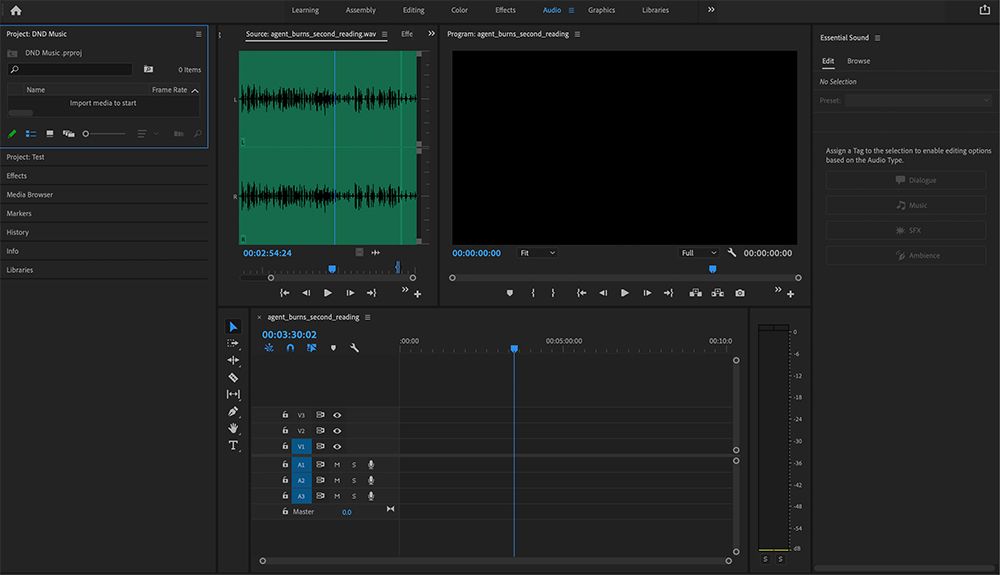
Task: Open the Full playback resolution dropdown
Action: [x=699, y=253]
